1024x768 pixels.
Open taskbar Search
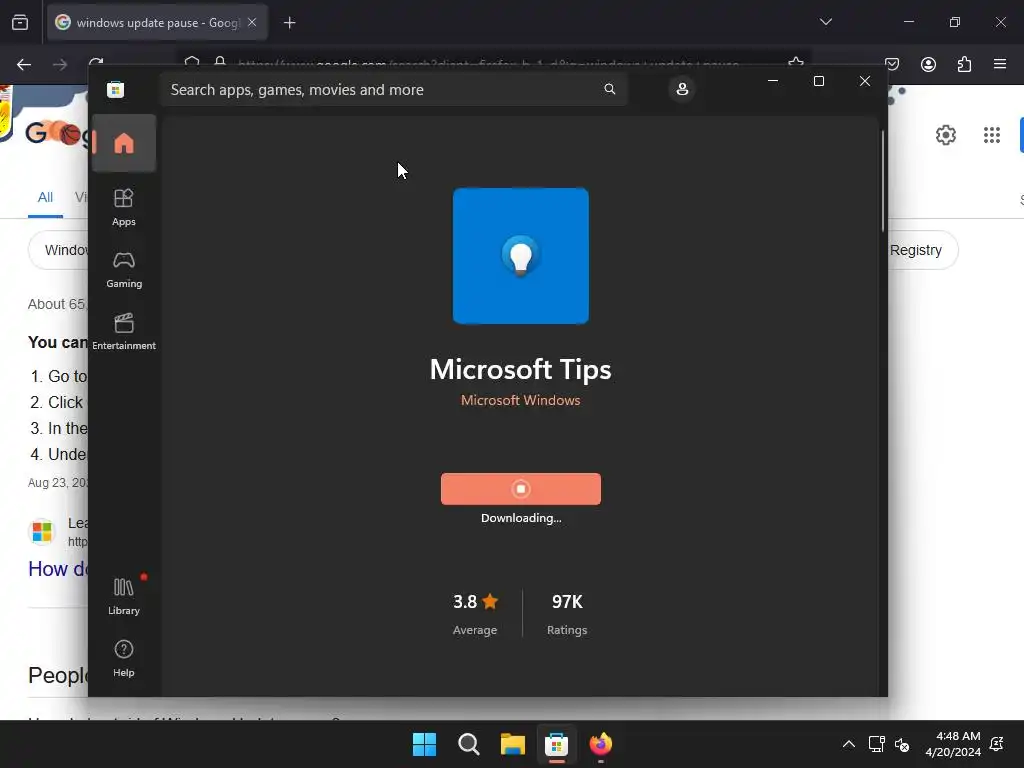[x=469, y=744]
